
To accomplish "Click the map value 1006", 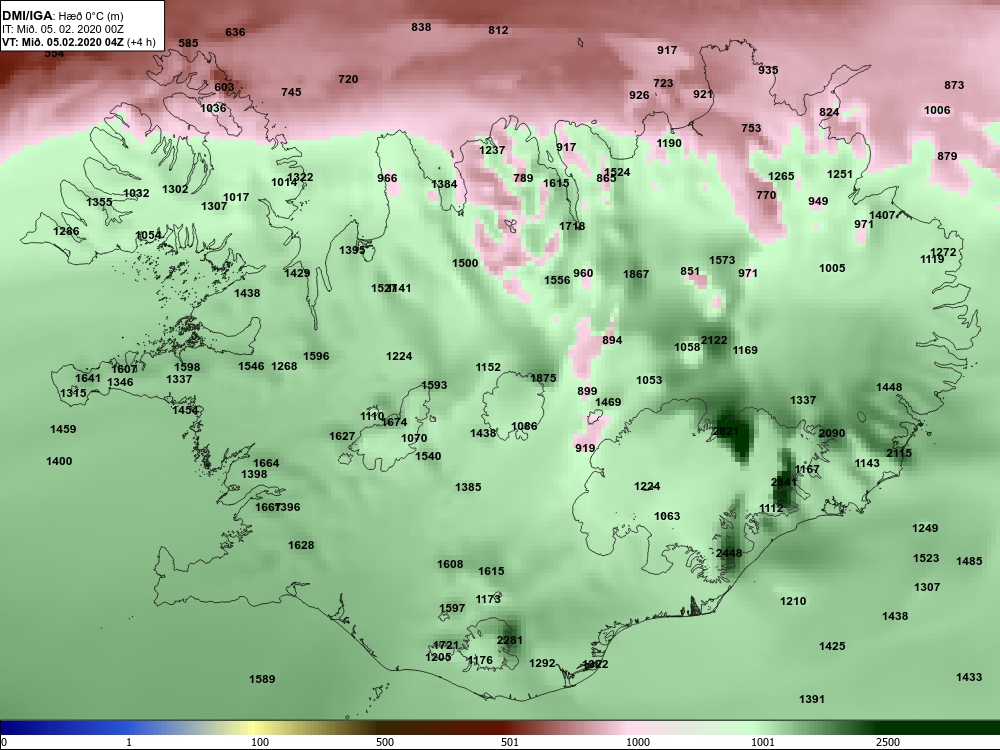I will tap(937, 110).
